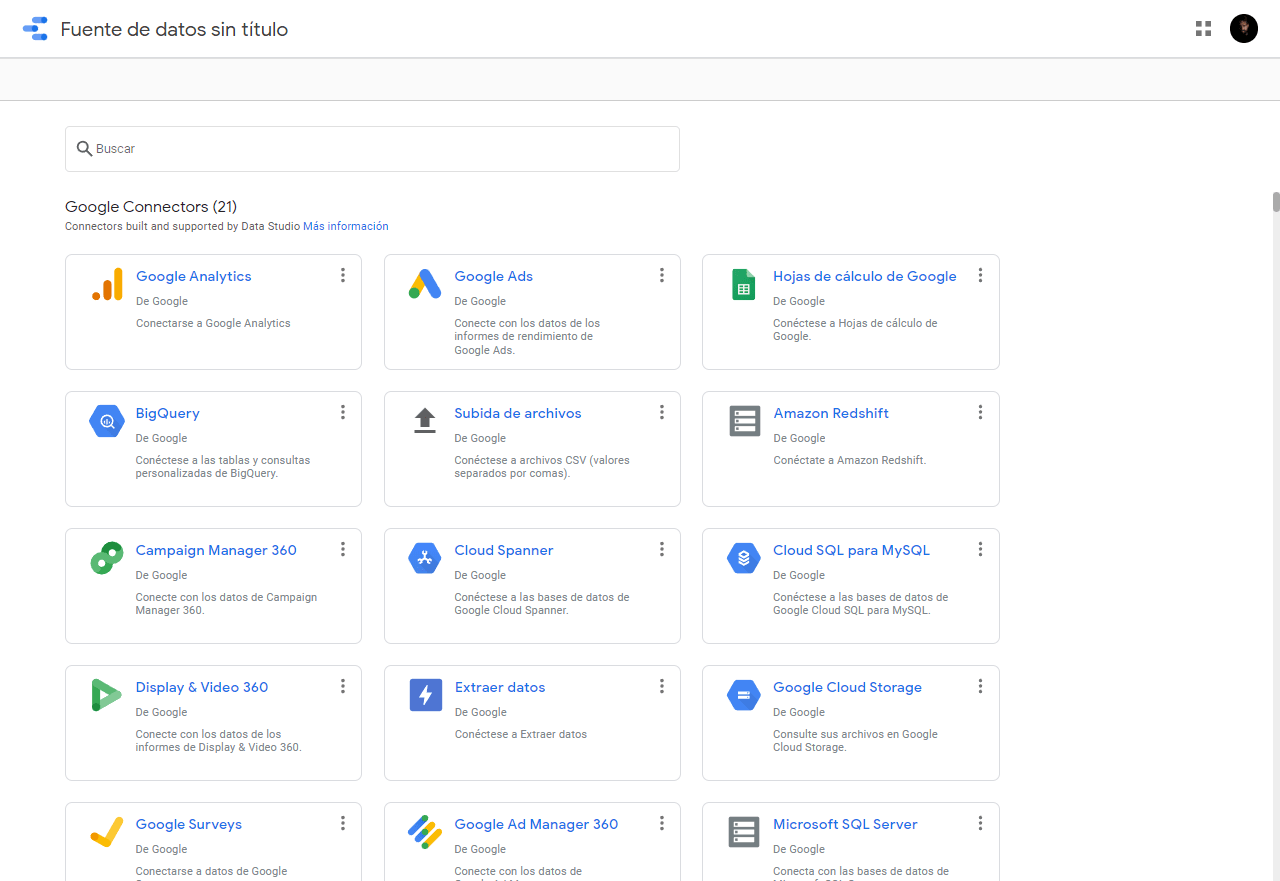Select the Microsoft SQL Server title

pyautogui.click(x=845, y=824)
